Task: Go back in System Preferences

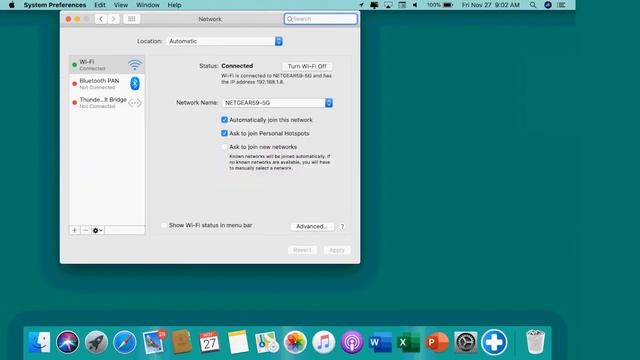Action: coord(101,19)
